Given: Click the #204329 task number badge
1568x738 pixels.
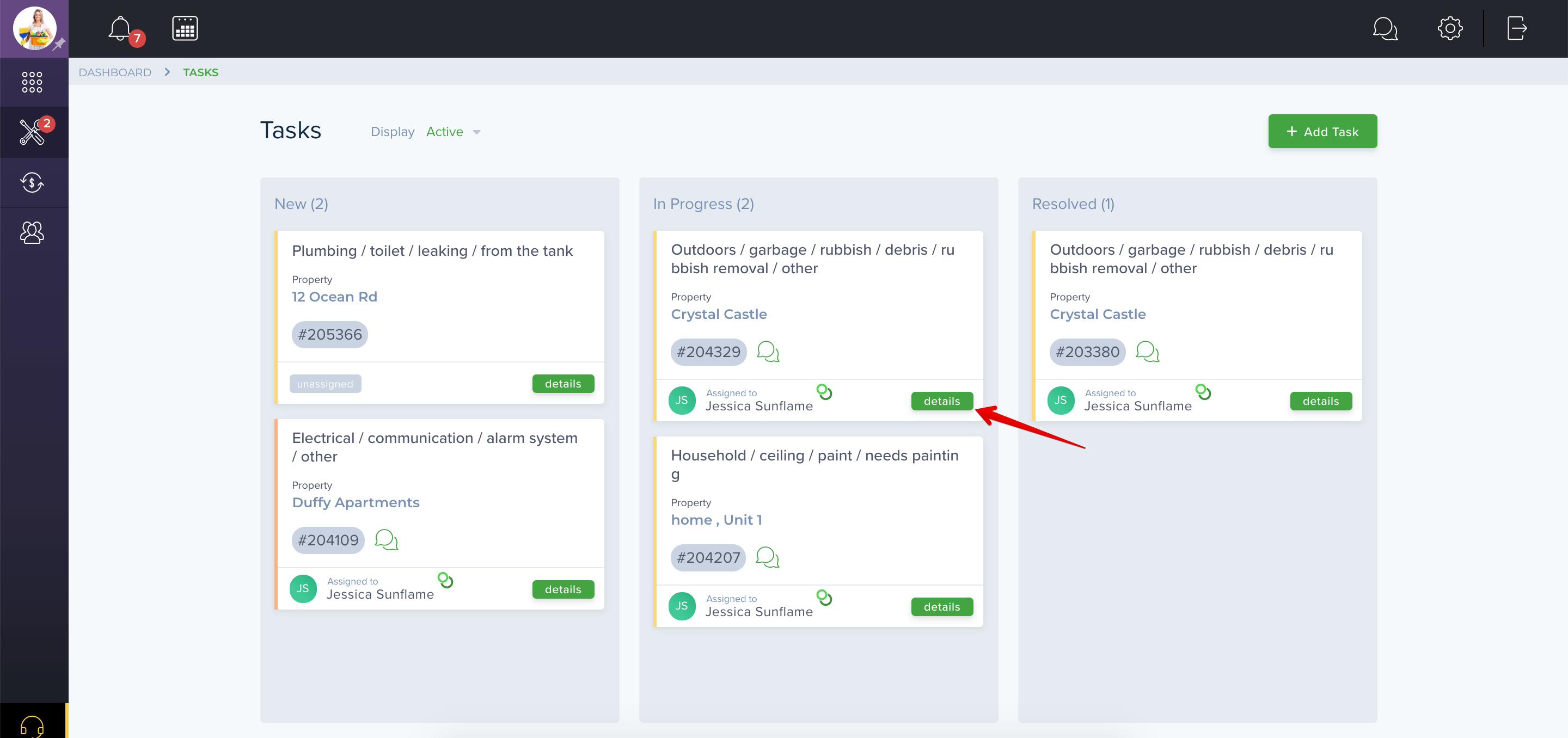Looking at the screenshot, I should 708,352.
